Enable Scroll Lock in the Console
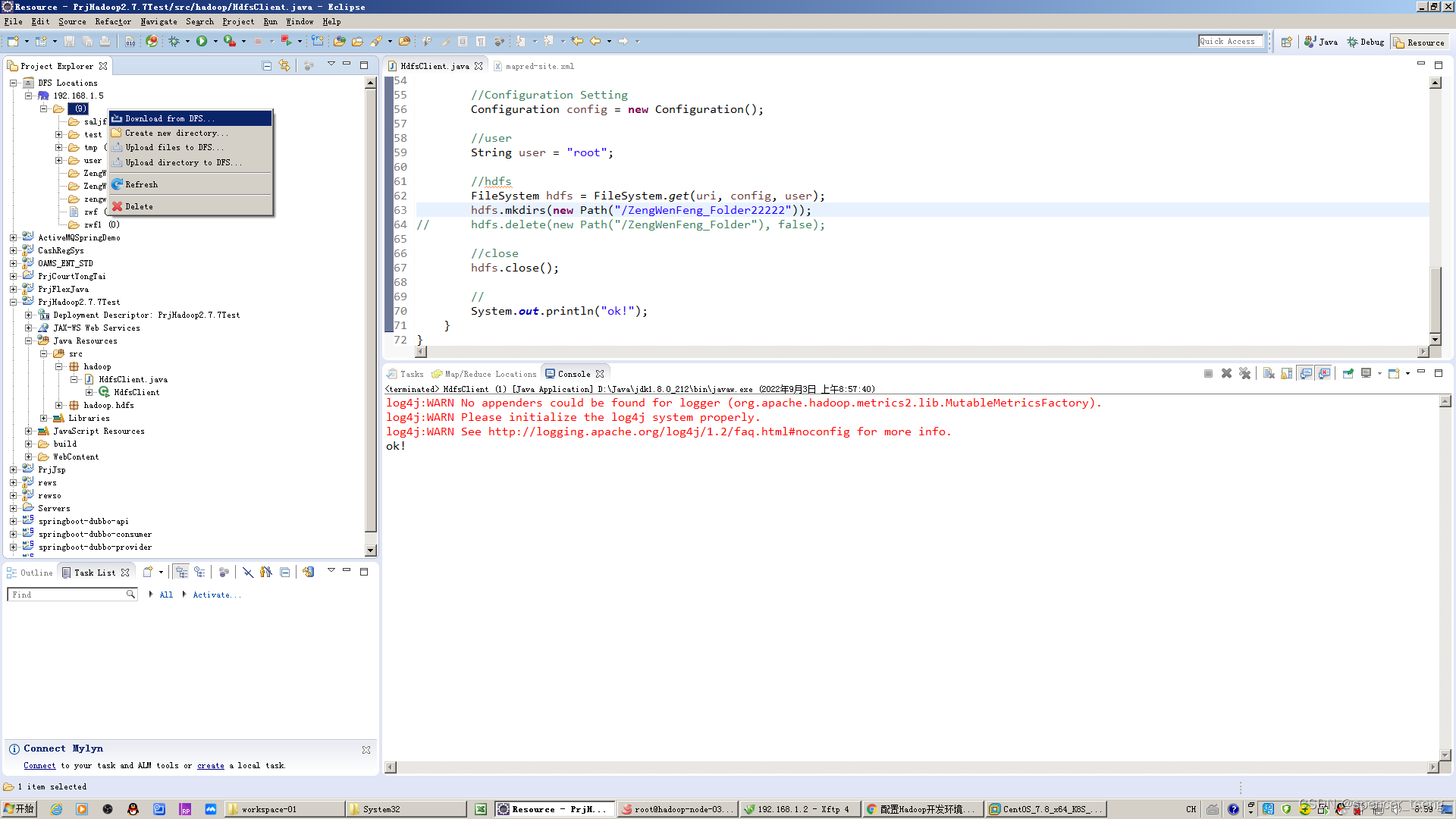The image size is (1456, 819). pos(1285,373)
